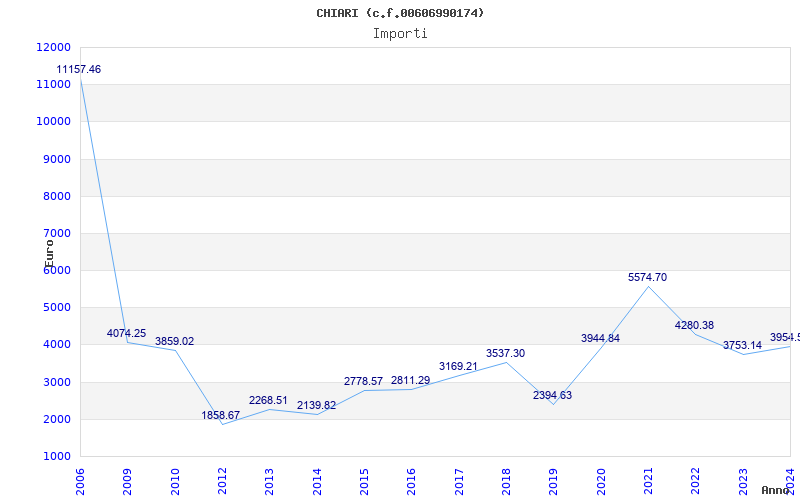This screenshot has height=500, width=800.
Task: Click x-axis year label 2020
Action: (x=601, y=482)
